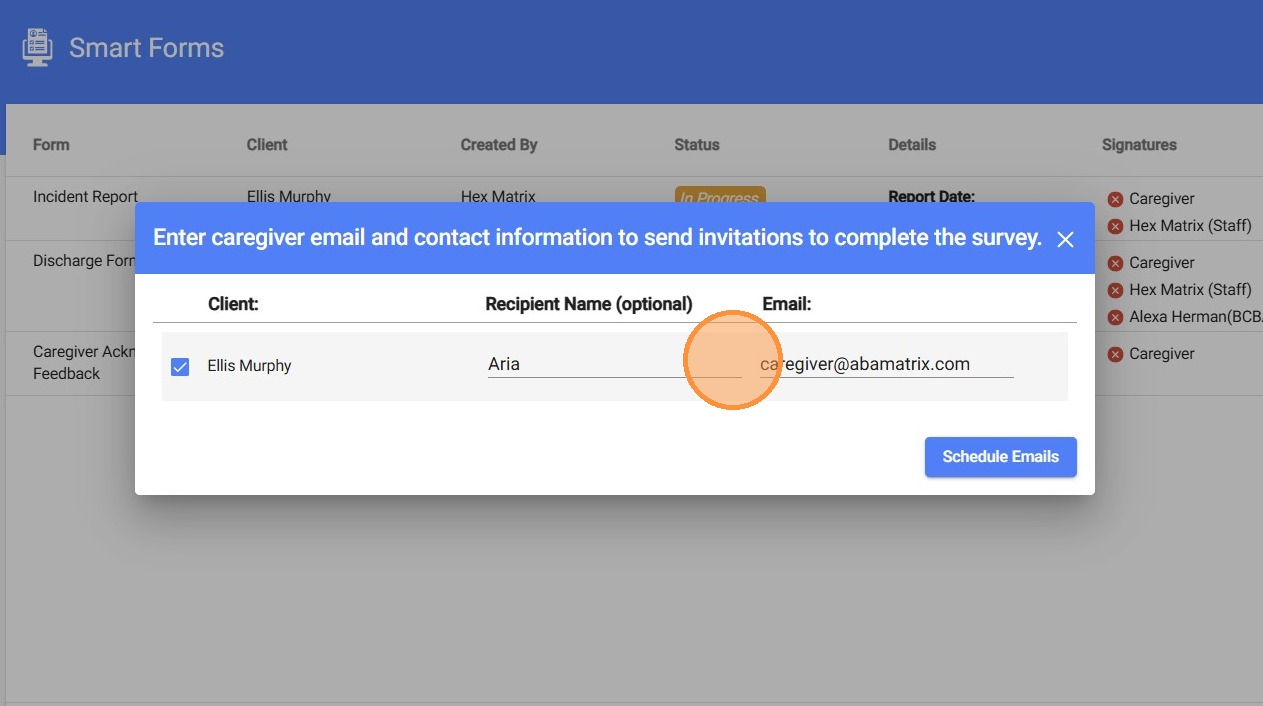Click the Signatures column header
This screenshot has height=706, width=1263.
1139,145
